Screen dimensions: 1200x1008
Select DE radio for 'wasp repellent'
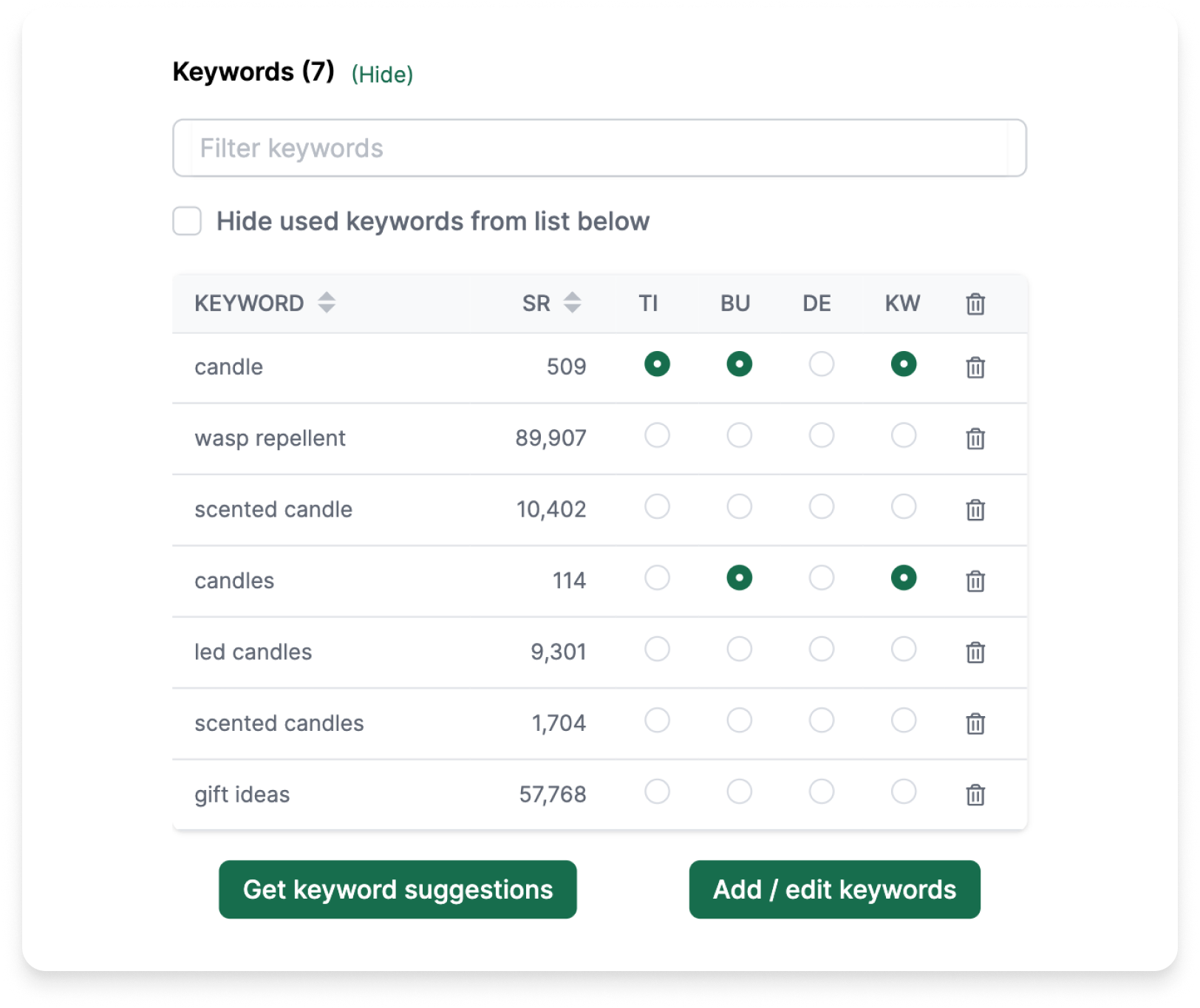pos(821,435)
